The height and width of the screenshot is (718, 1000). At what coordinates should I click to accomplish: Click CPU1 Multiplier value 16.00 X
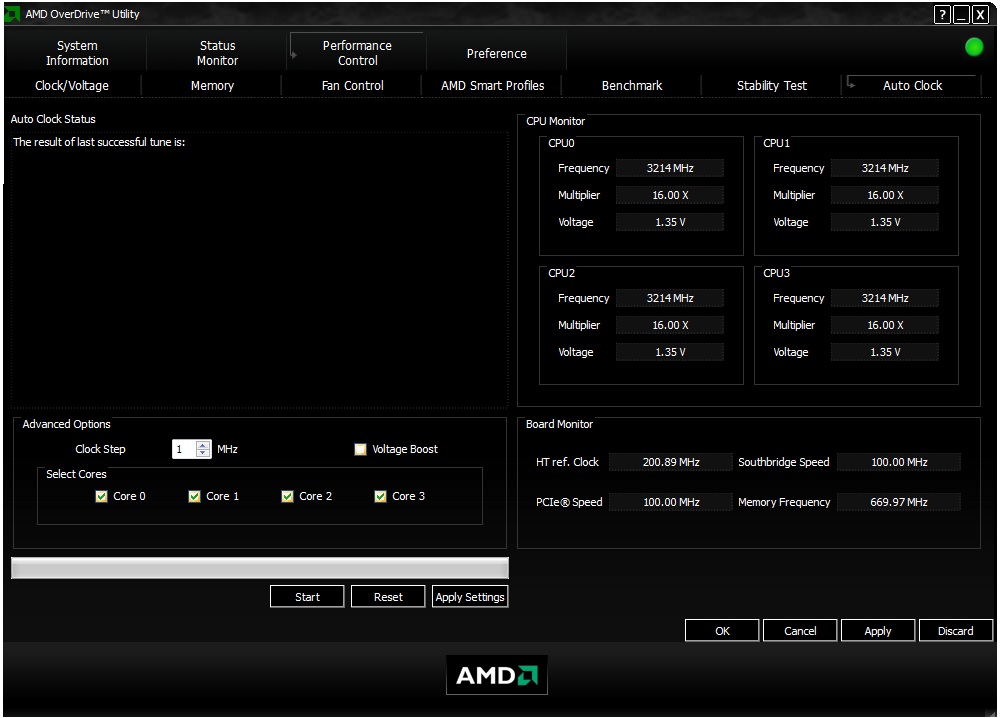coord(885,195)
